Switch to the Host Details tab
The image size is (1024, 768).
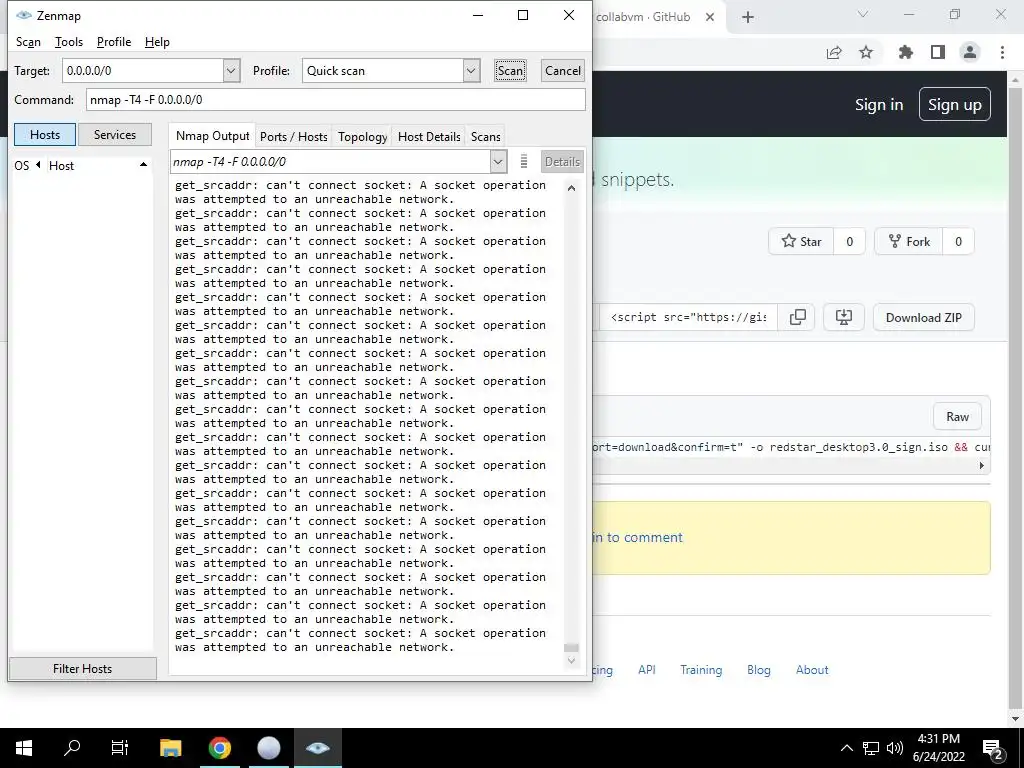429,136
